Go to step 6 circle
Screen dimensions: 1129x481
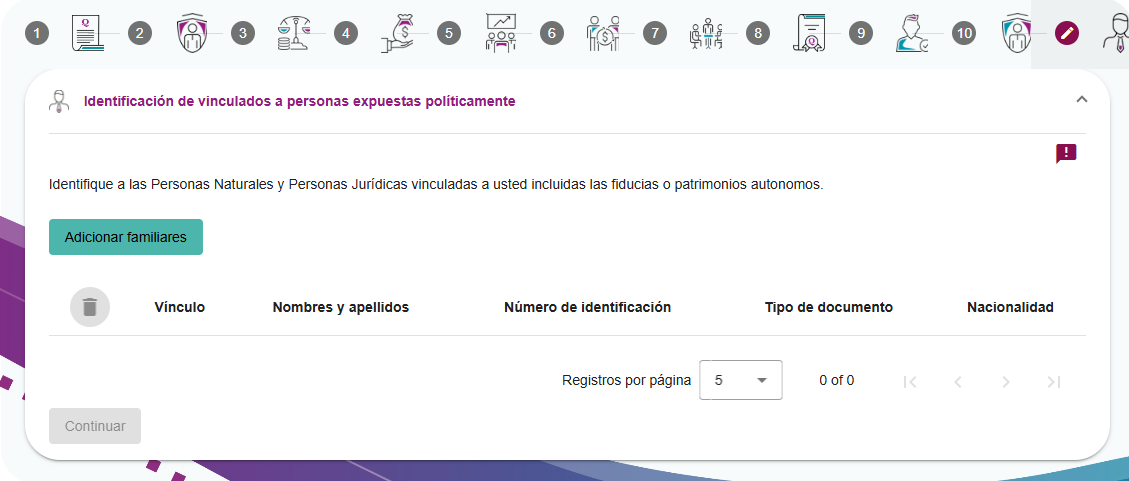[x=552, y=33]
